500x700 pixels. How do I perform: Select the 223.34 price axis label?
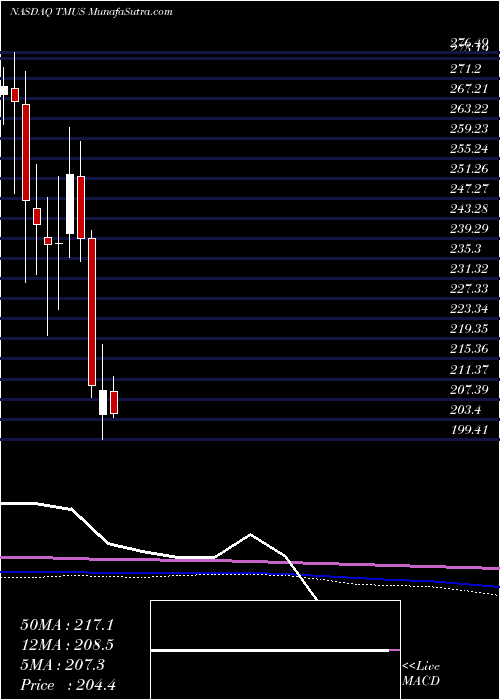click(x=468, y=309)
